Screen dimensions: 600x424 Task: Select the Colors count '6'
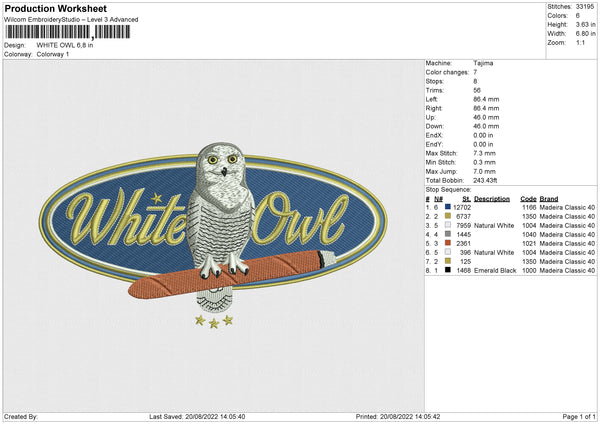pos(577,16)
